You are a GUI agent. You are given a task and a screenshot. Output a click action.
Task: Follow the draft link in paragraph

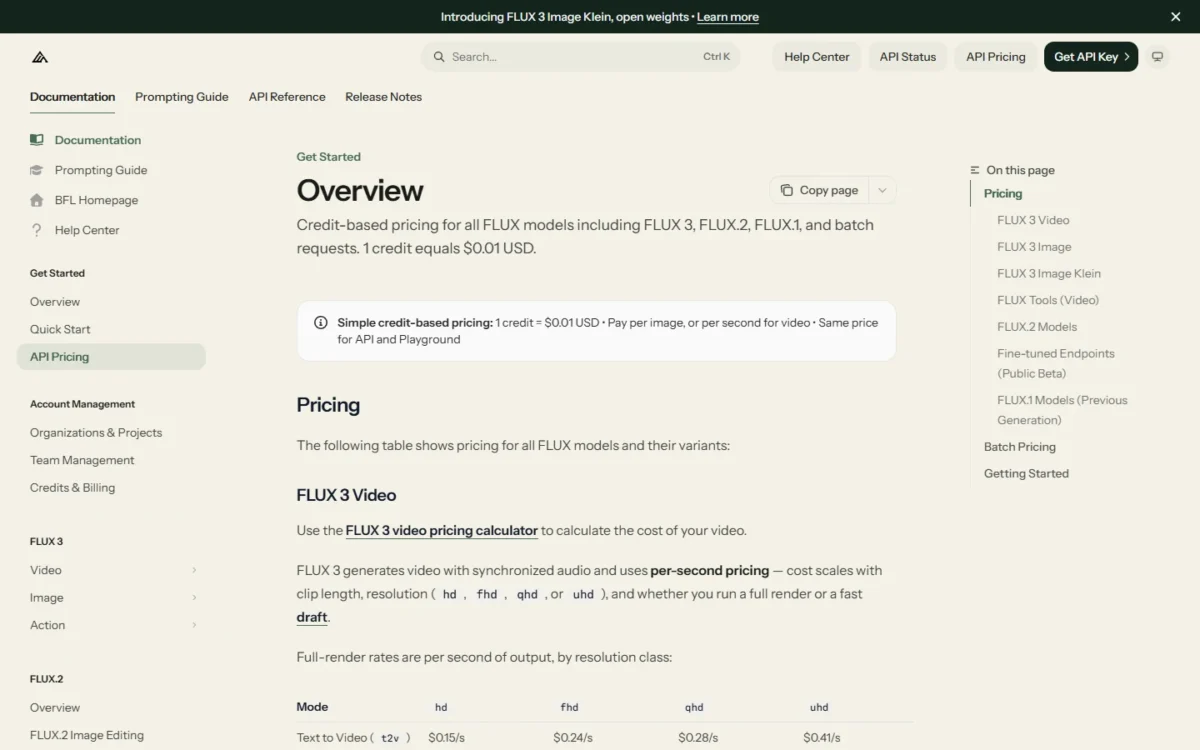(312, 617)
